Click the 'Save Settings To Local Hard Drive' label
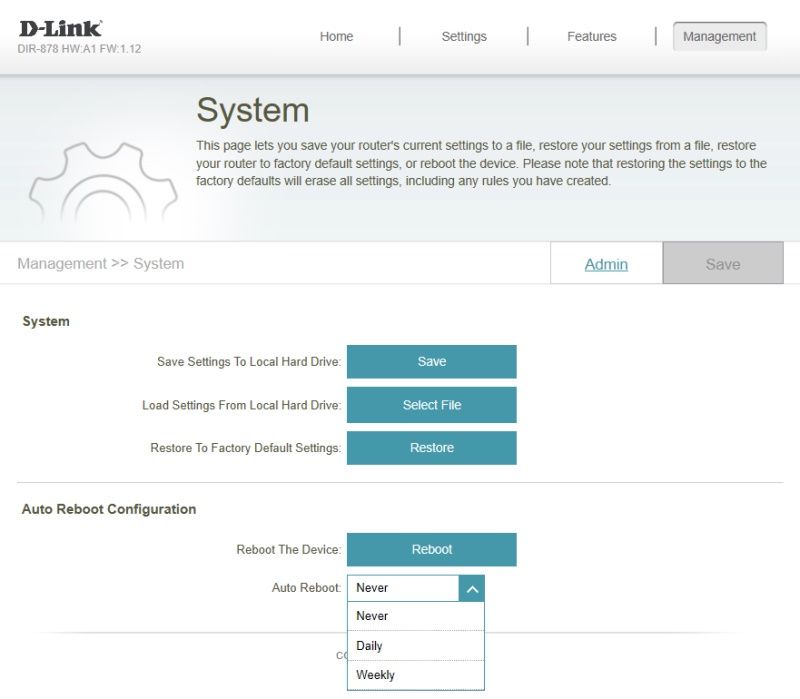 (x=249, y=361)
